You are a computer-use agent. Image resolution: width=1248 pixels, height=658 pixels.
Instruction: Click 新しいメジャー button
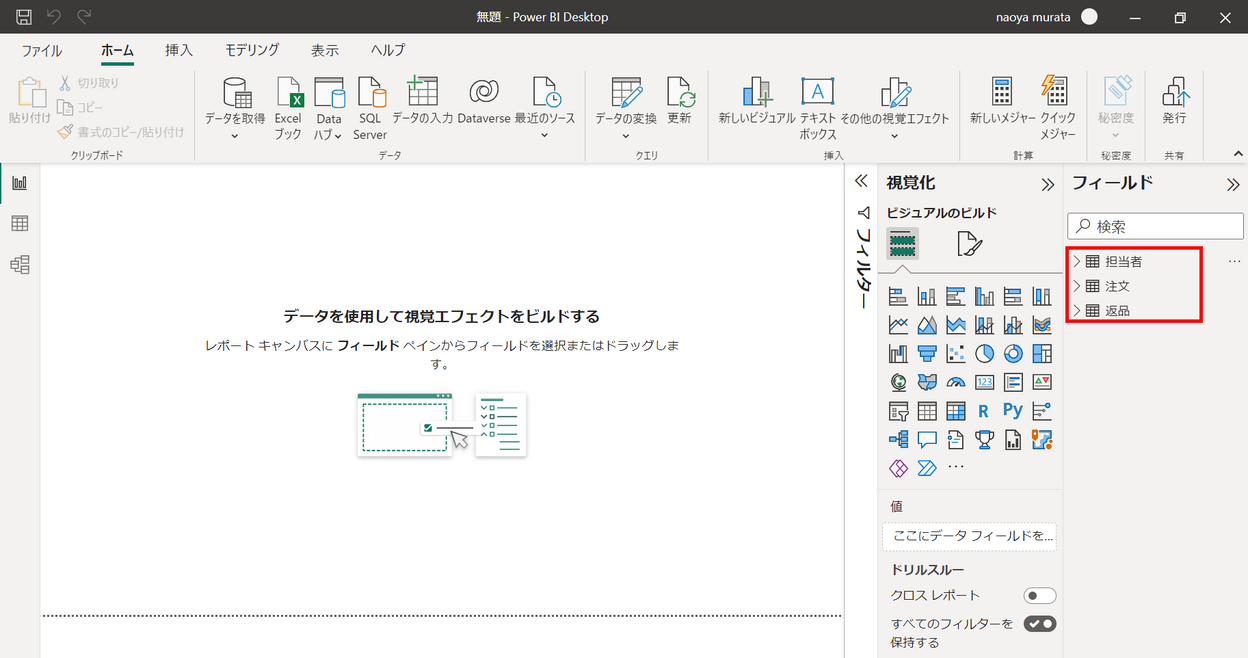tap(1002, 100)
